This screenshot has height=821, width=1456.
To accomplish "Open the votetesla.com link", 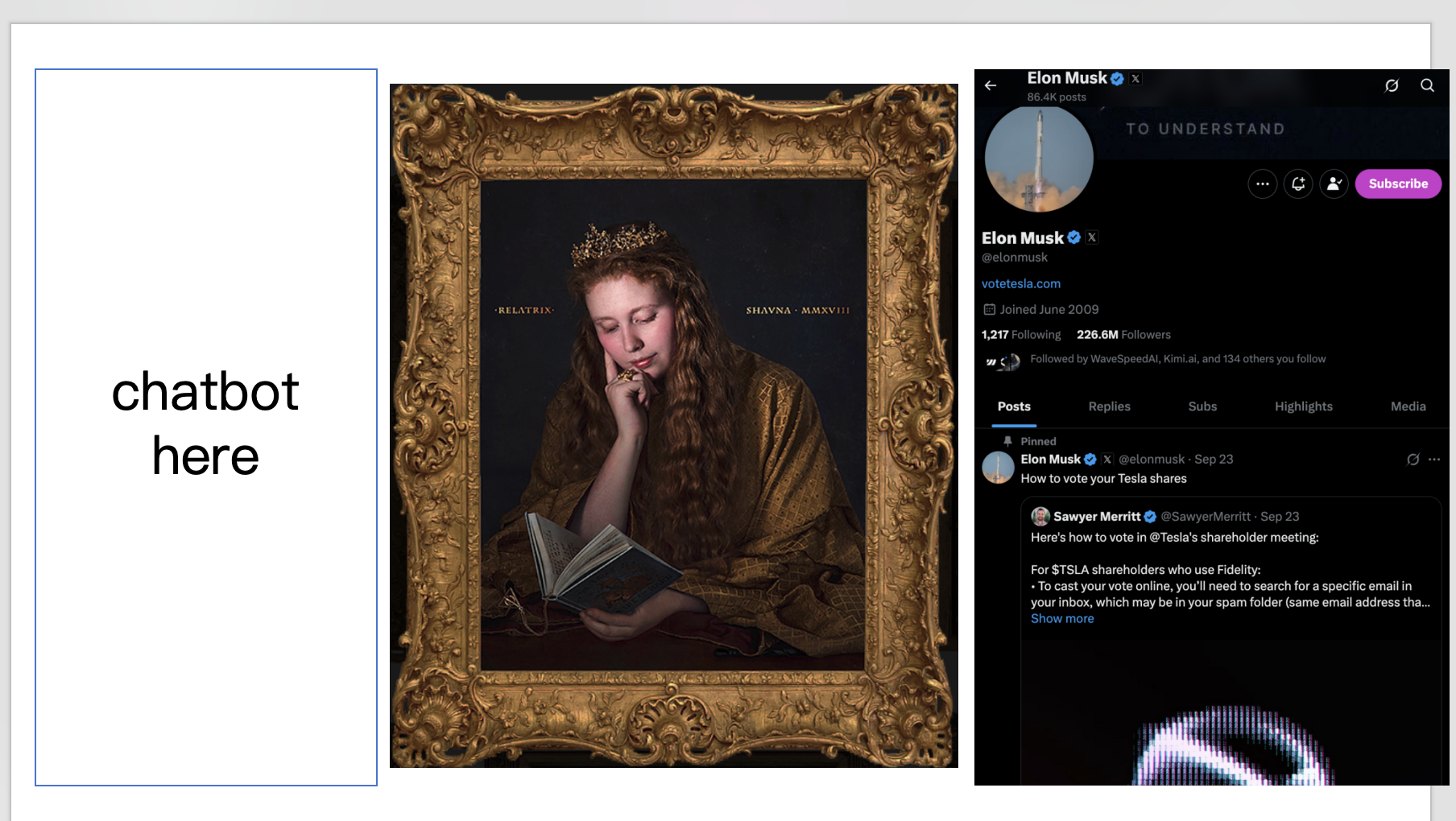I will (1020, 284).
